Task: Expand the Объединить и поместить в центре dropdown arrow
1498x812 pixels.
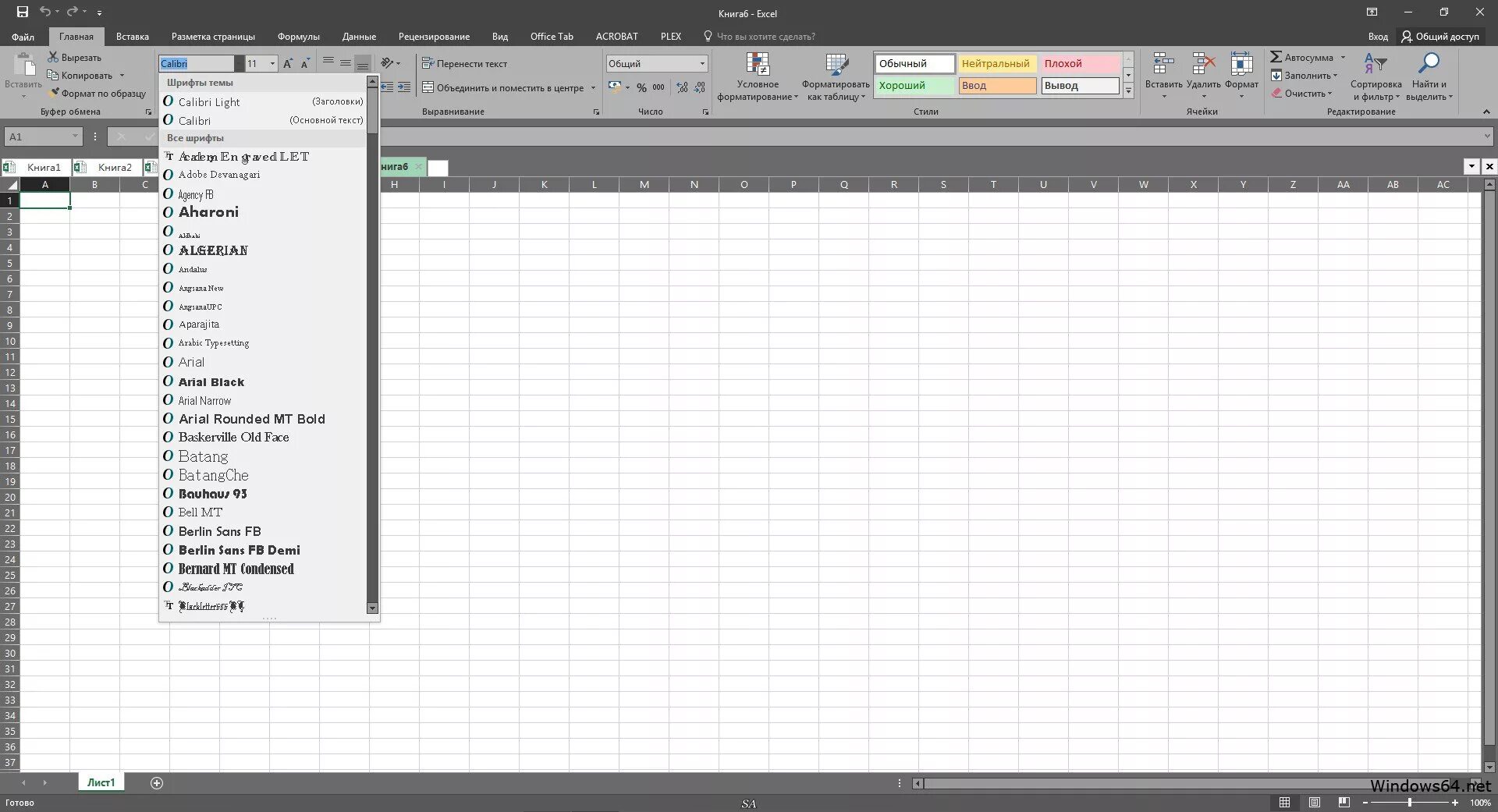Action: click(593, 87)
